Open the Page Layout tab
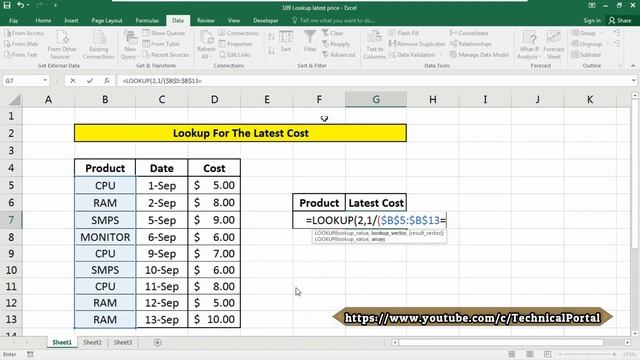The image size is (640, 360). pos(107,20)
